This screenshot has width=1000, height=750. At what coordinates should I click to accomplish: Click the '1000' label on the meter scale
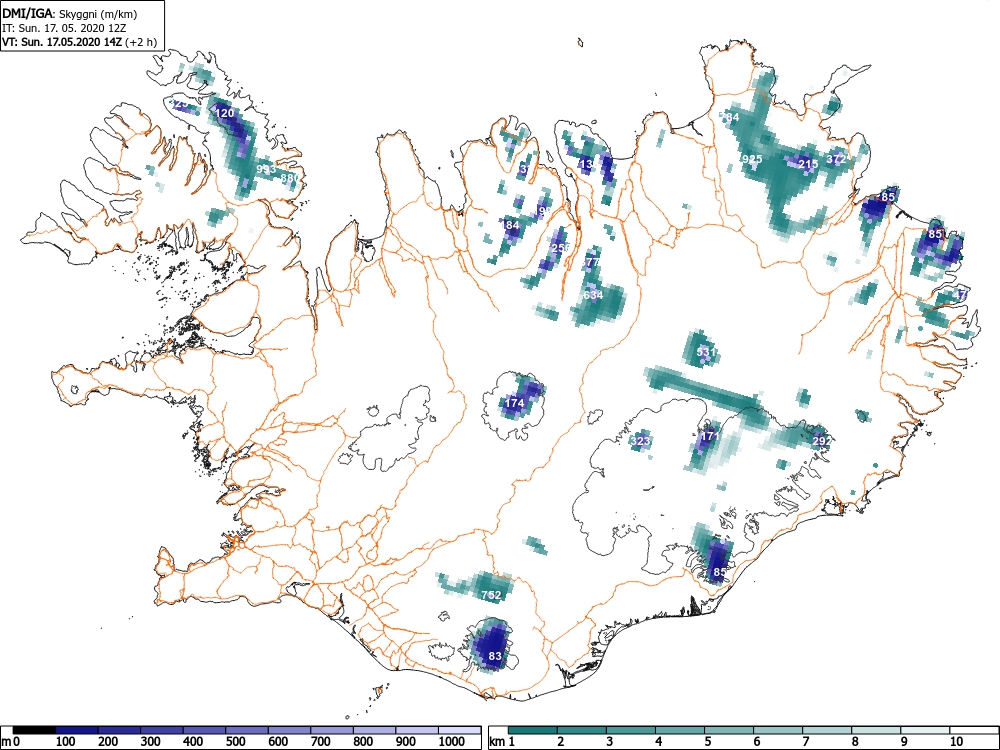(x=452, y=742)
